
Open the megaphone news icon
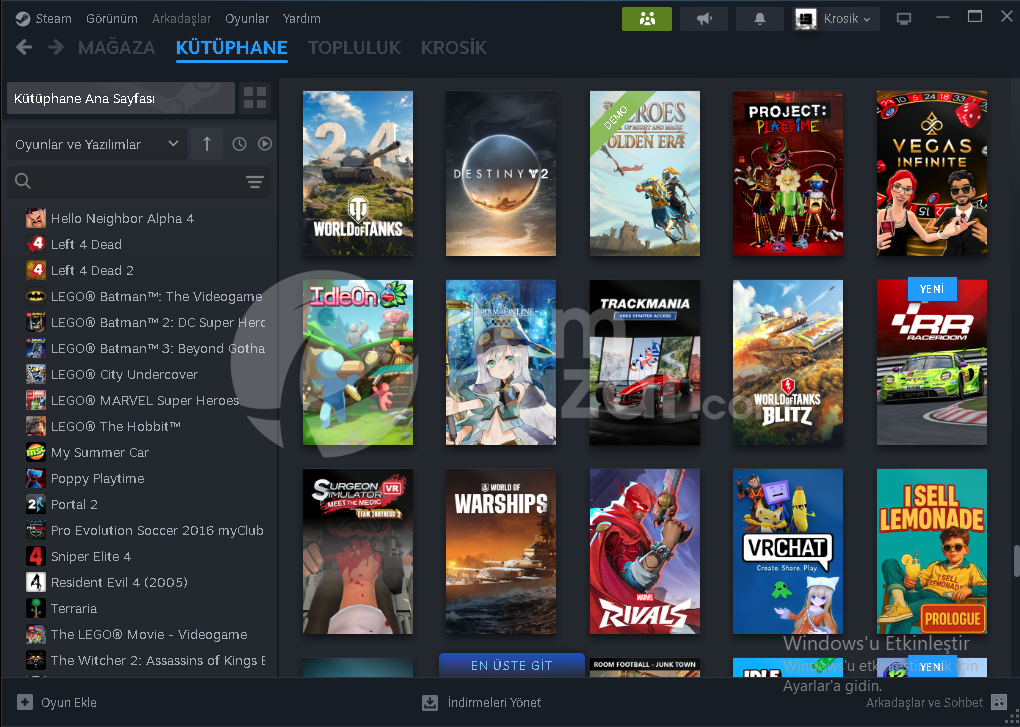coord(704,19)
